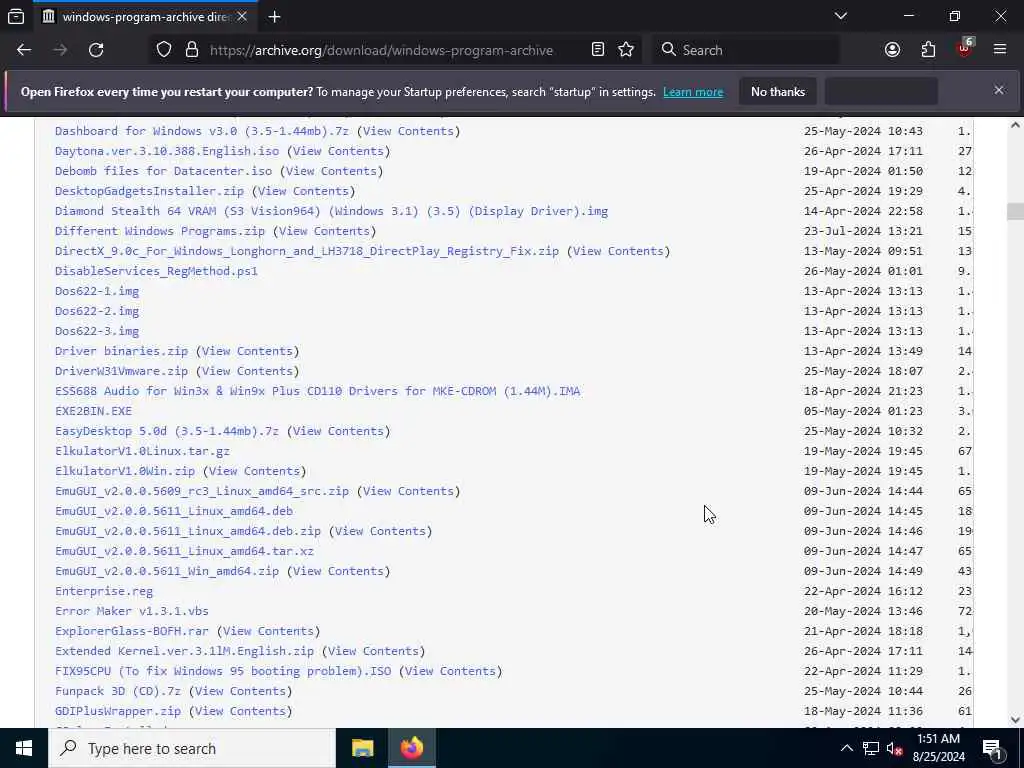Download EmuGUI_v2.0.0.5611_Linux_amd64.deb
The image size is (1024, 768).
tap(174, 511)
